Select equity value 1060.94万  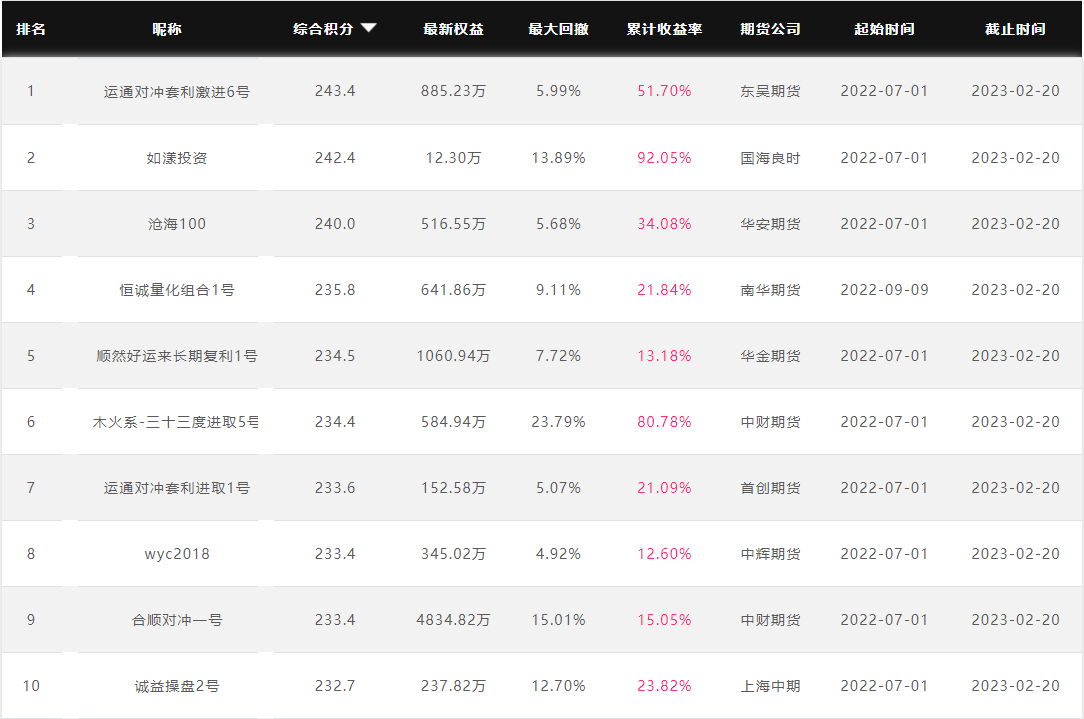(454, 356)
